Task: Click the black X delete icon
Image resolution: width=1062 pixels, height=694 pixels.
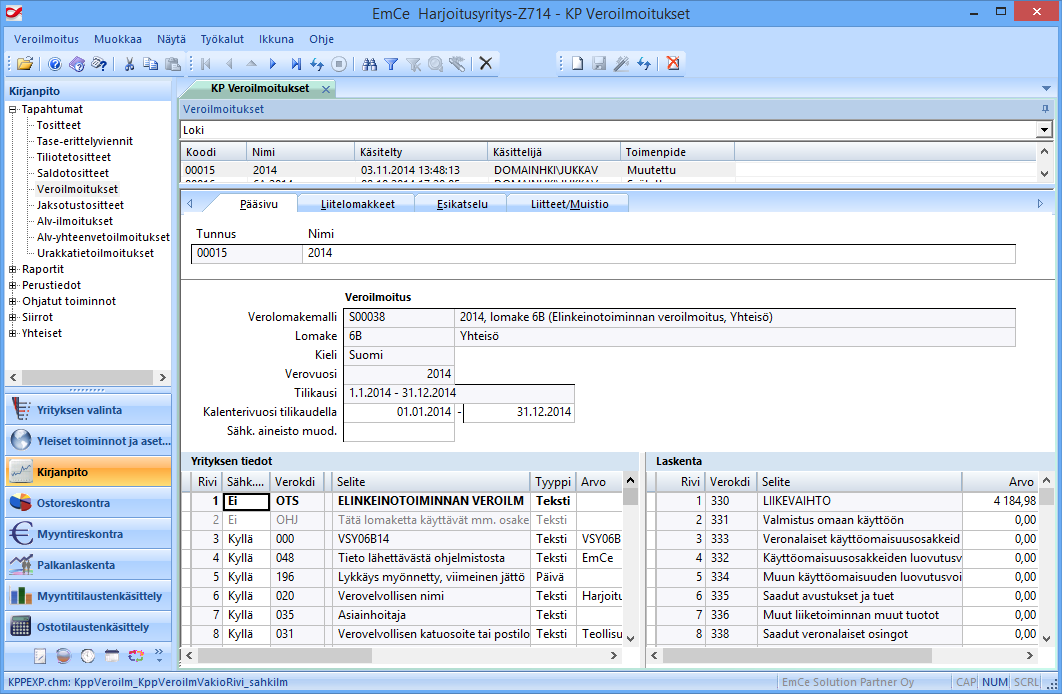Action: 486,64
